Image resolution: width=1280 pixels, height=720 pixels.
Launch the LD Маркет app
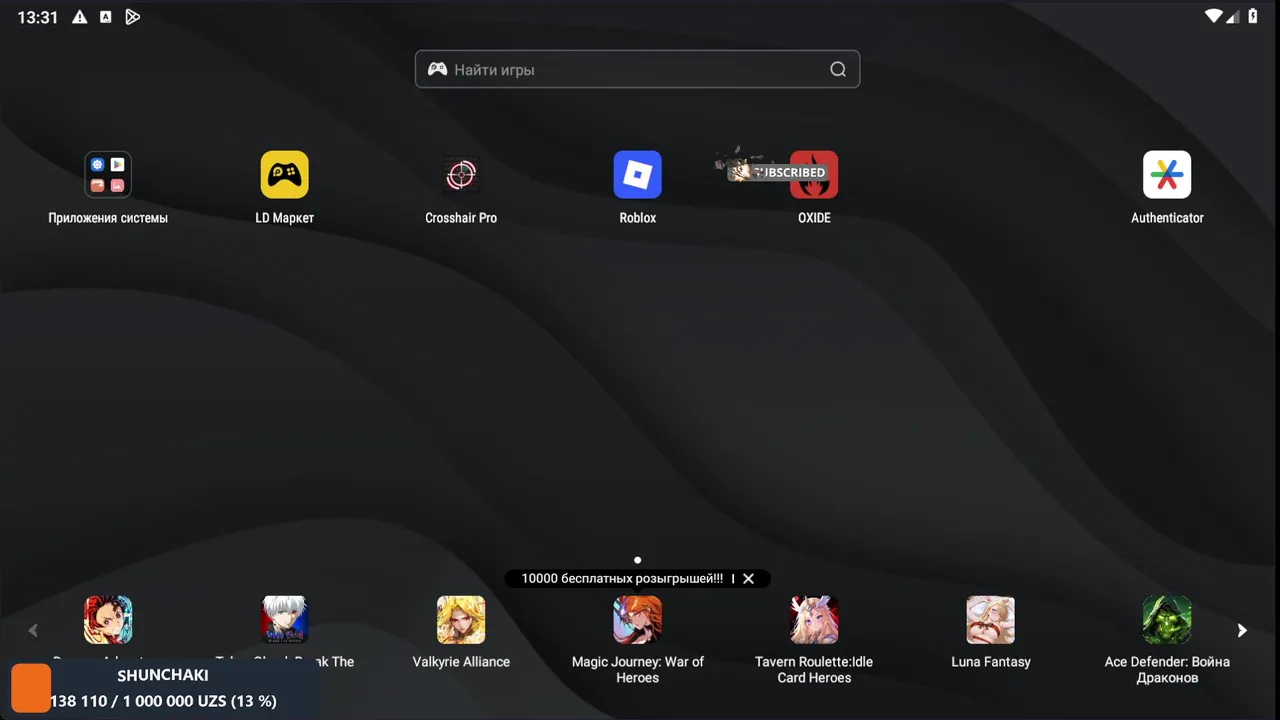click(285, 175)
